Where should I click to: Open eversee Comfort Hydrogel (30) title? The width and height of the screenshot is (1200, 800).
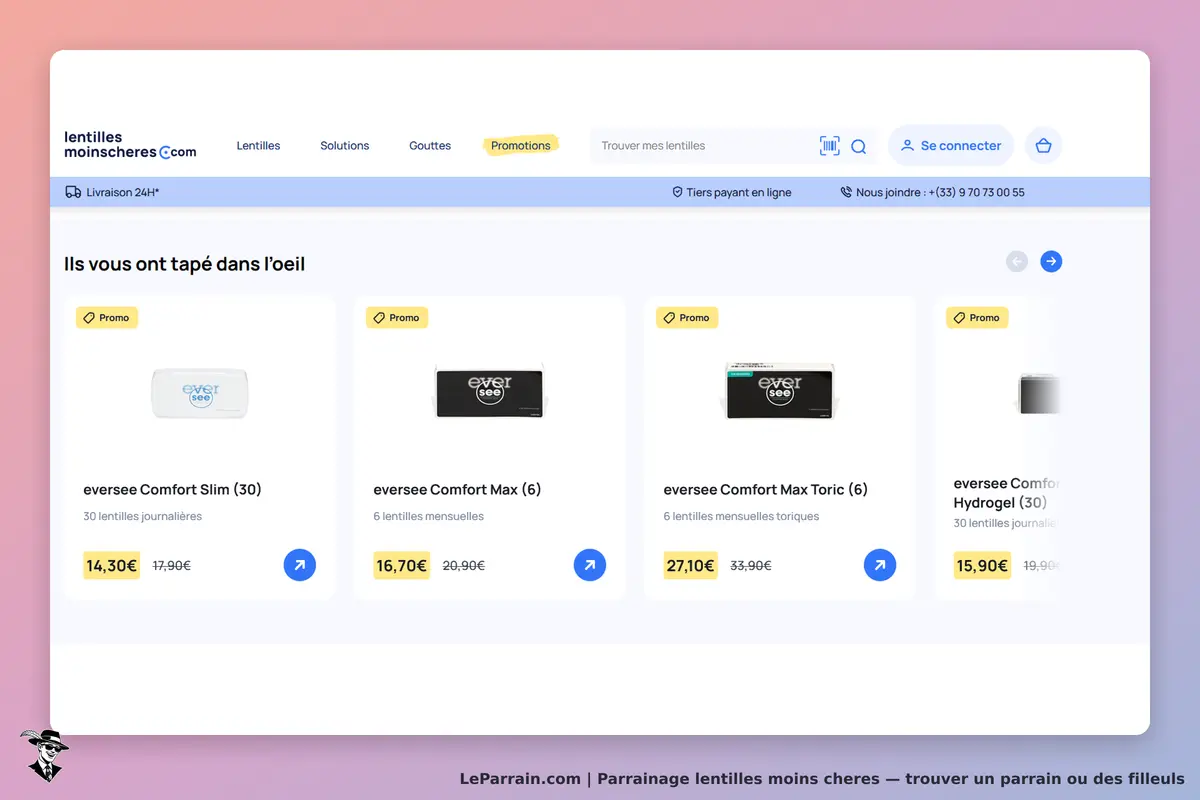[x=1005, y=493]
